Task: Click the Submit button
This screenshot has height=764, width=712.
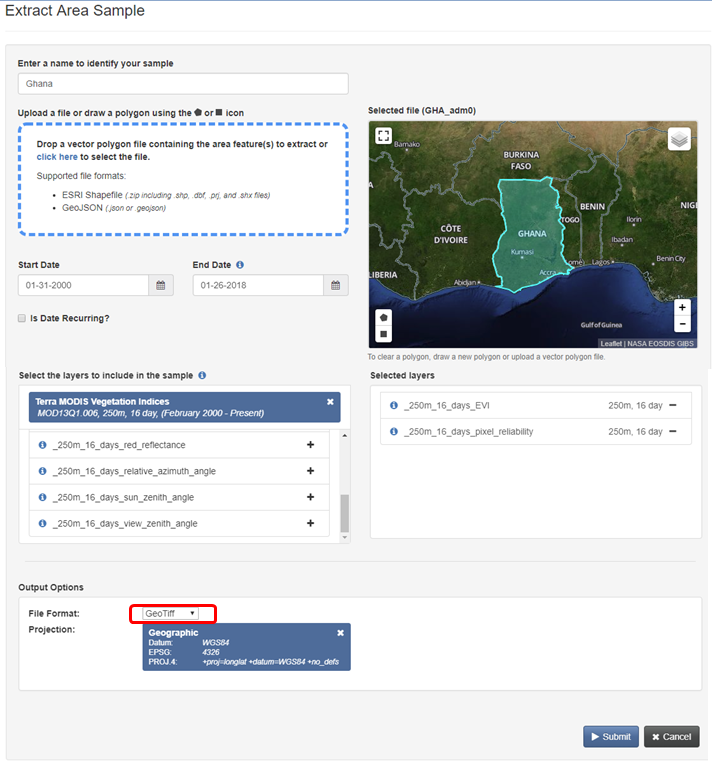Action: [x=610, y=737]
